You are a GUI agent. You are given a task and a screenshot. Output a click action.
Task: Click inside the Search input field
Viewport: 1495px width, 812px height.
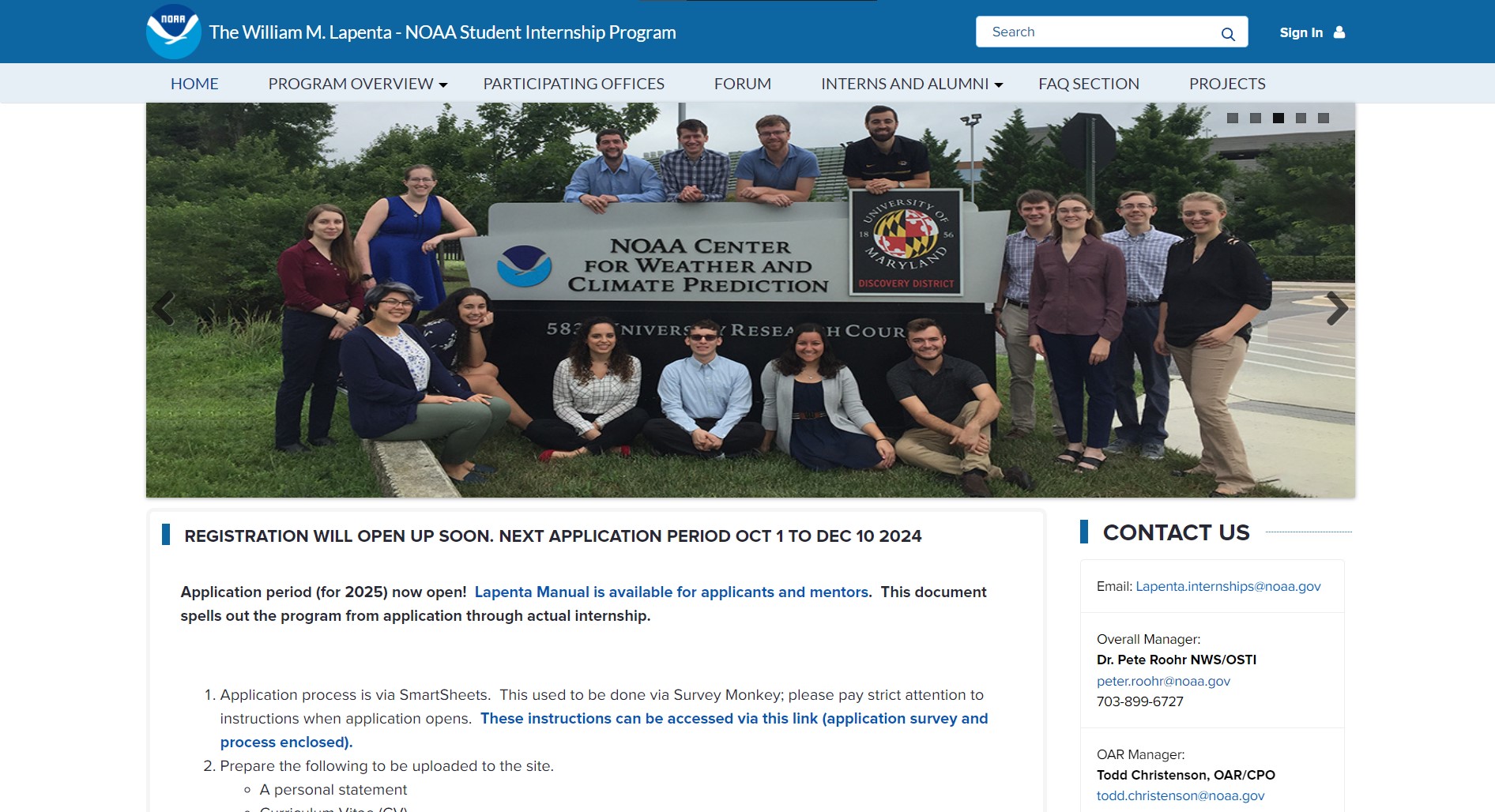pos(1098,32)
